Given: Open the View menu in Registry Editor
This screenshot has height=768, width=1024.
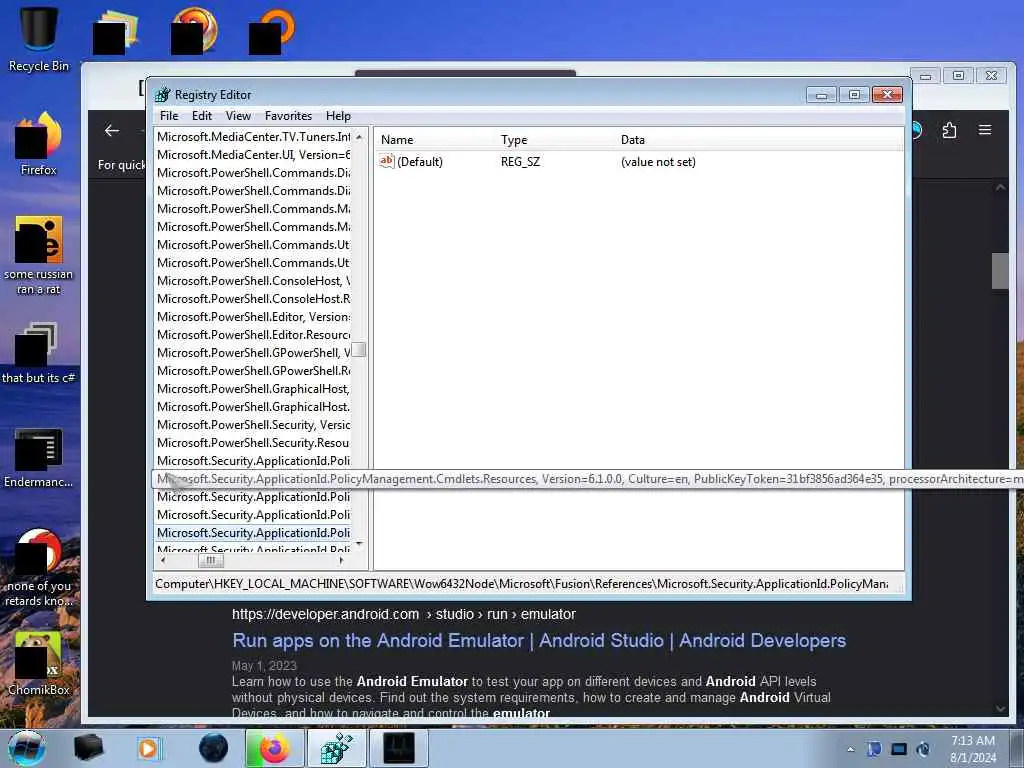Looking at the screenshot, I should coord(238,116).
